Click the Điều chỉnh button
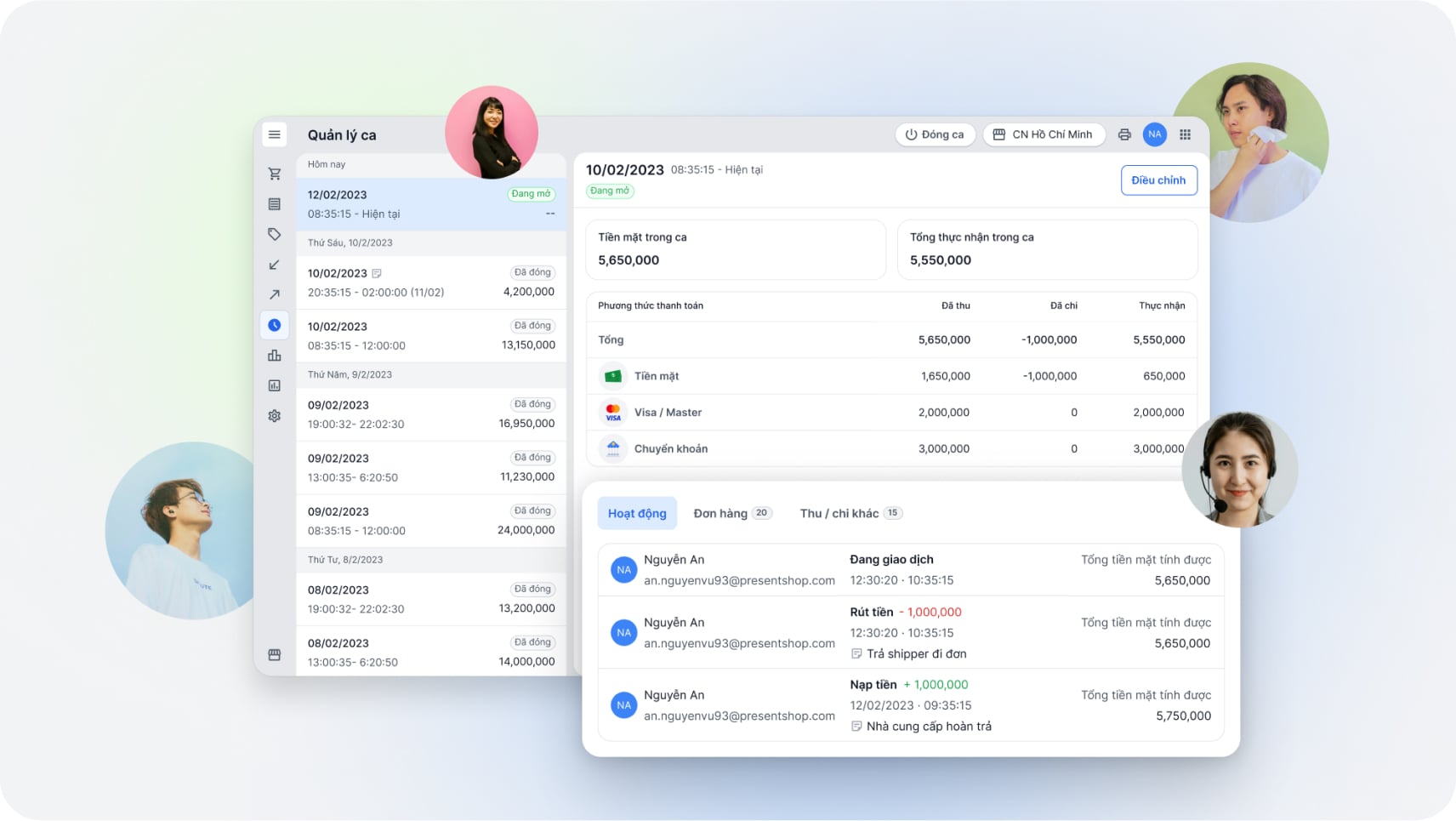The image size is (1456, 821). coord(1158,180)
